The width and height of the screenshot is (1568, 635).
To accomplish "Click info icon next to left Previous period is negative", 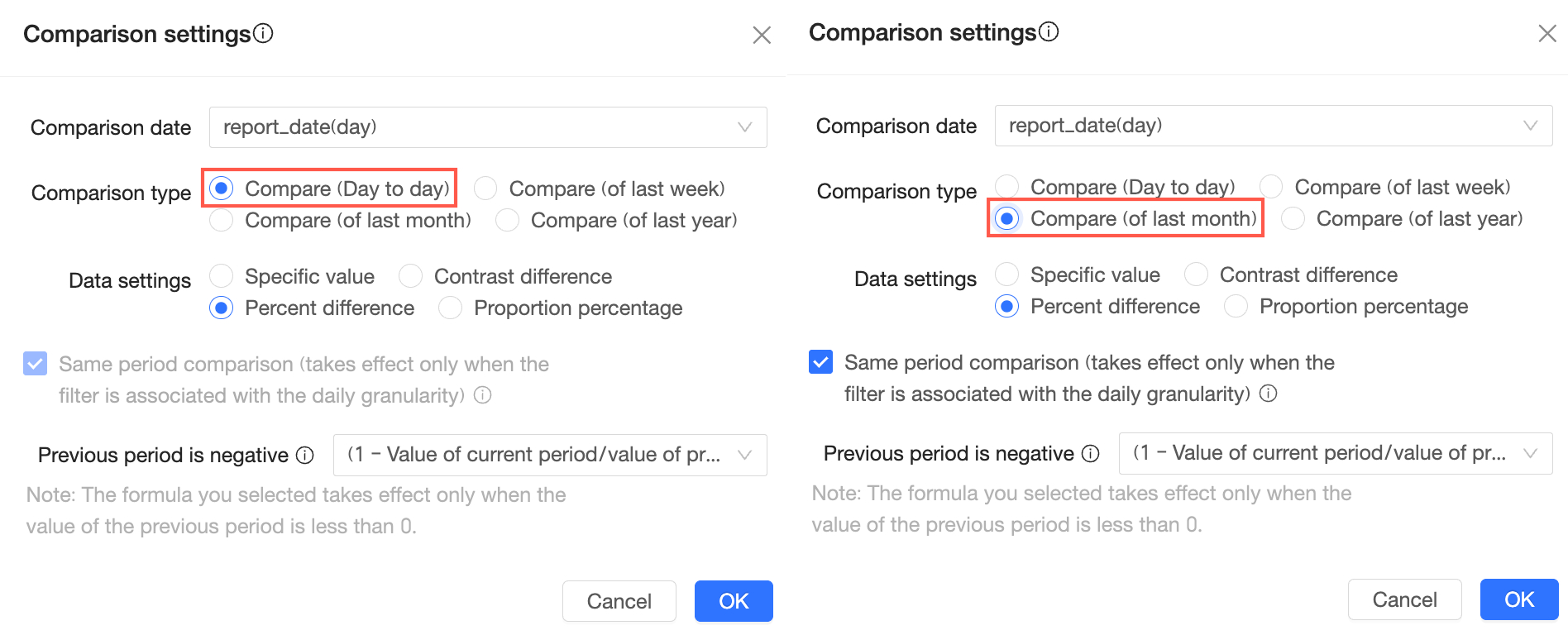I will (x=305, y=456).
